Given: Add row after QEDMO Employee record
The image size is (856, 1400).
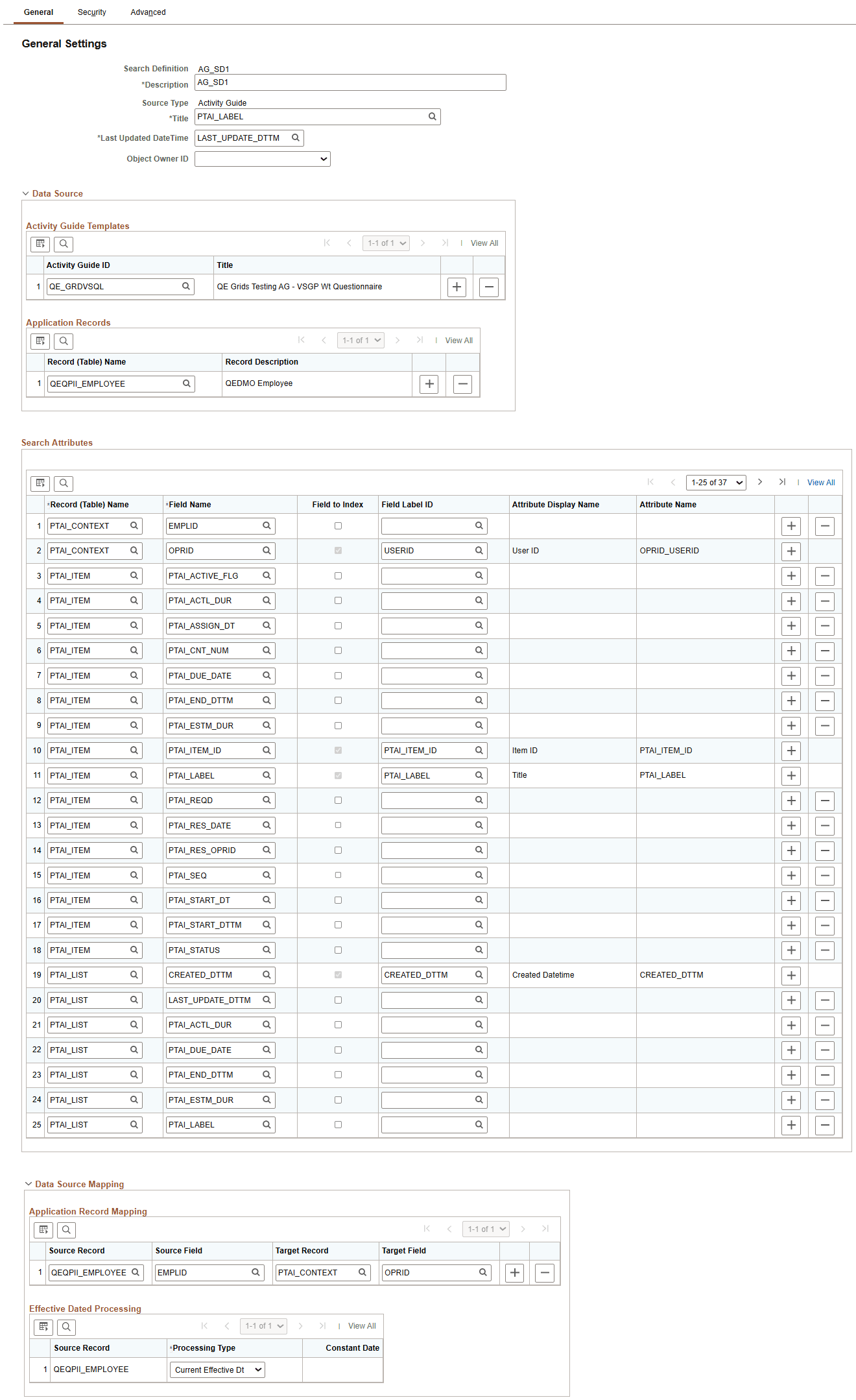Looking at the screenshot, I should click(429, 384).
